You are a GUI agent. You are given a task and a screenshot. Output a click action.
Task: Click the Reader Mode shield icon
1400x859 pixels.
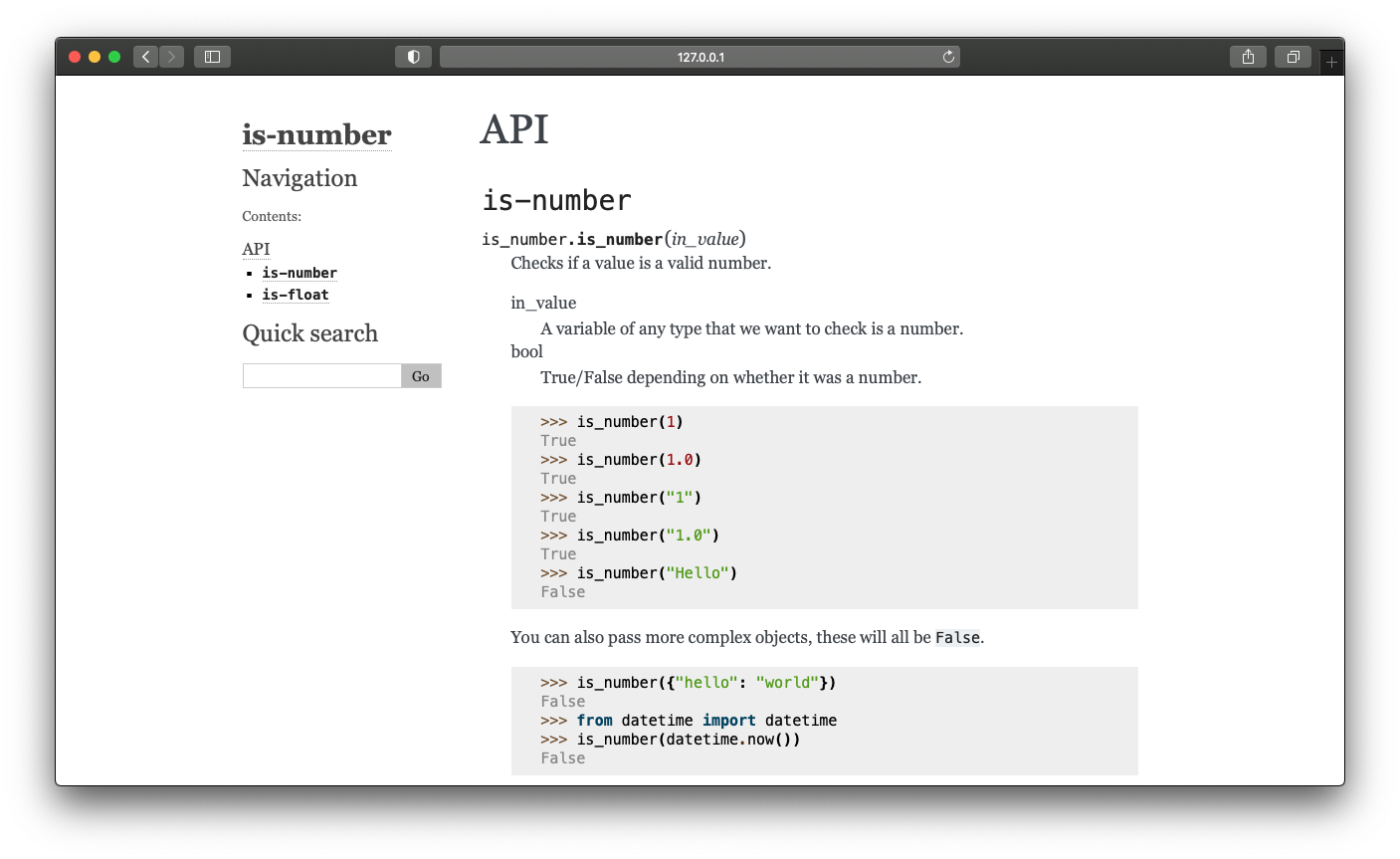click(413, 57)
